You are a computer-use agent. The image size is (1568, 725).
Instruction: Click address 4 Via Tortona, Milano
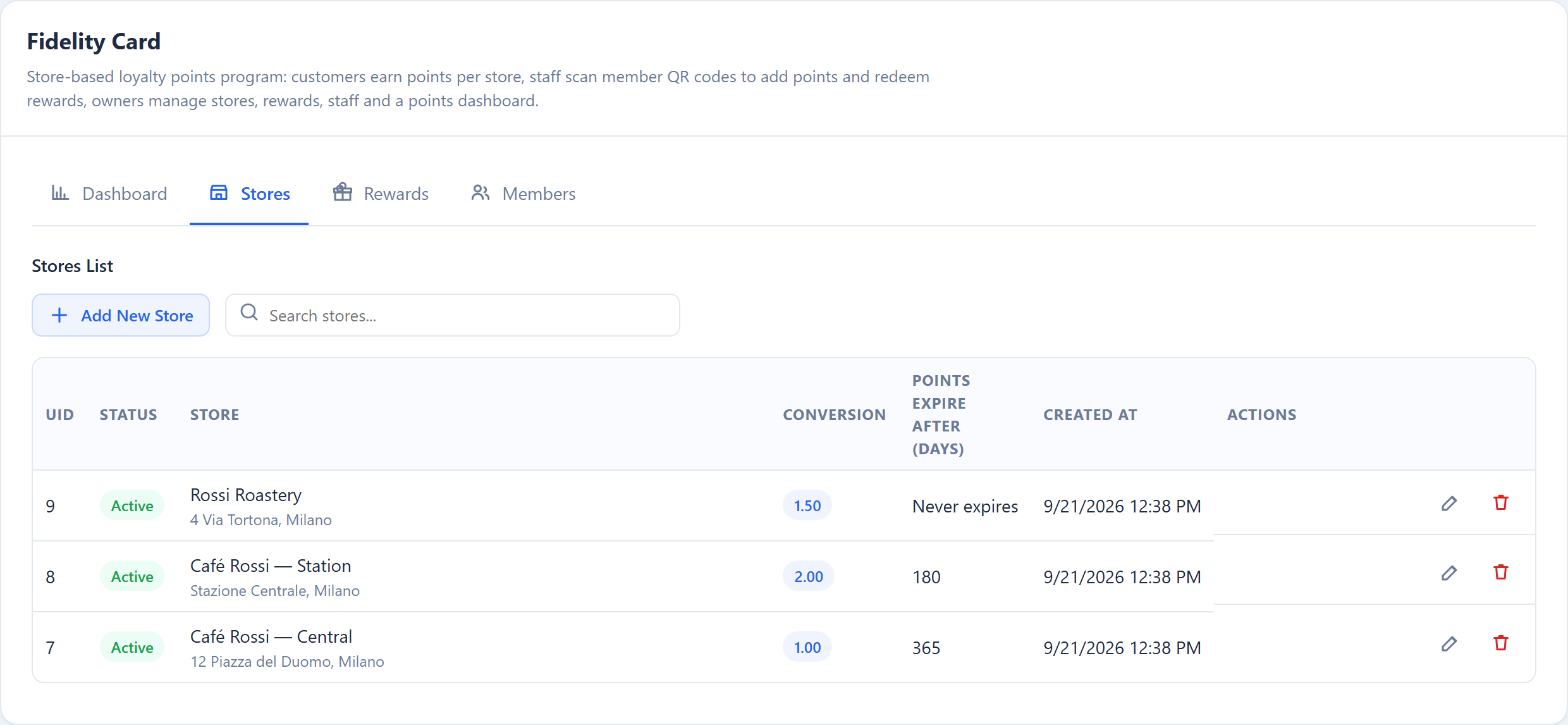[260, 520]
